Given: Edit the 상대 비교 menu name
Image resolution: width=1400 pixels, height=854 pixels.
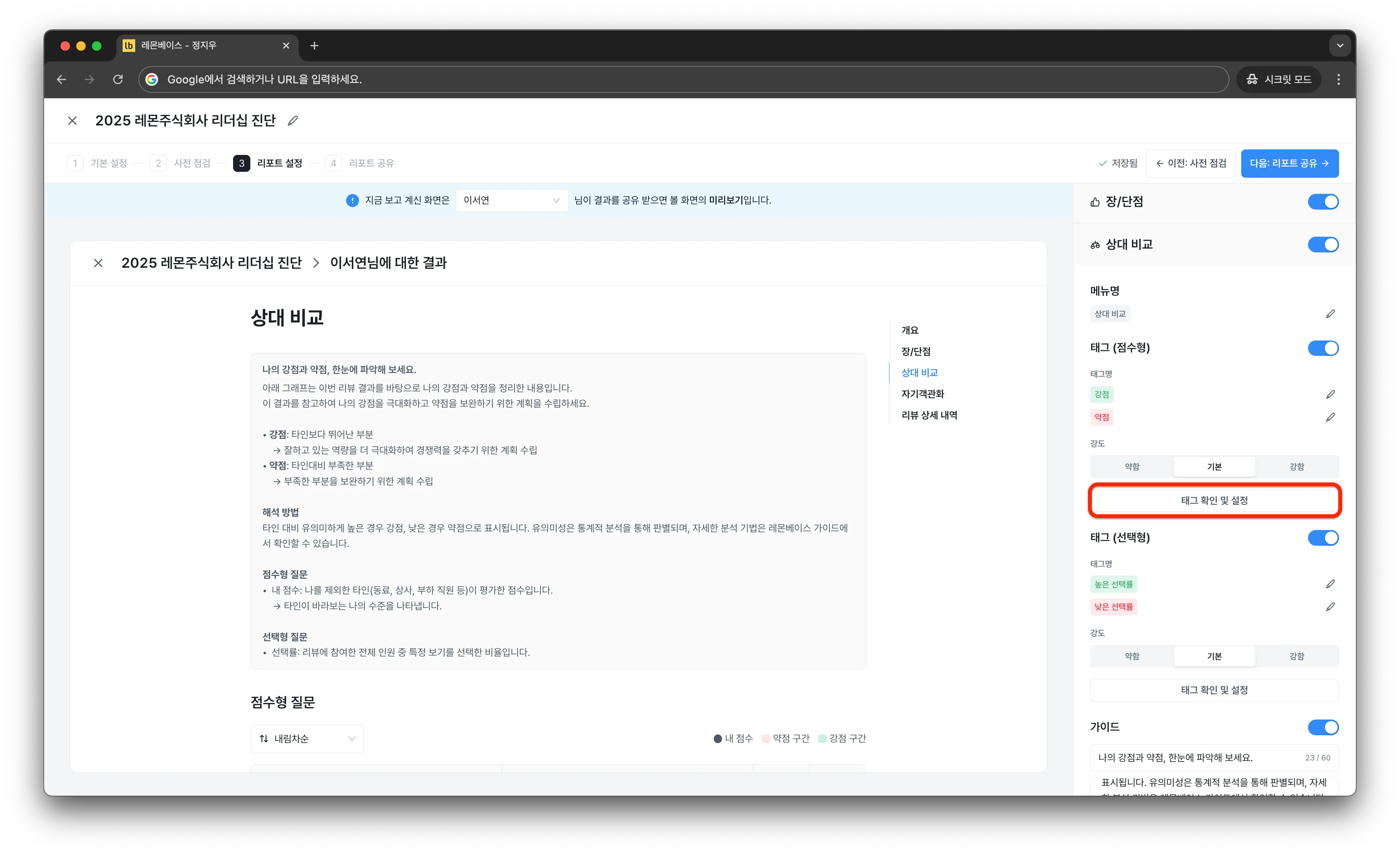Looking at the screenshot, I should tap(1330, 314).
